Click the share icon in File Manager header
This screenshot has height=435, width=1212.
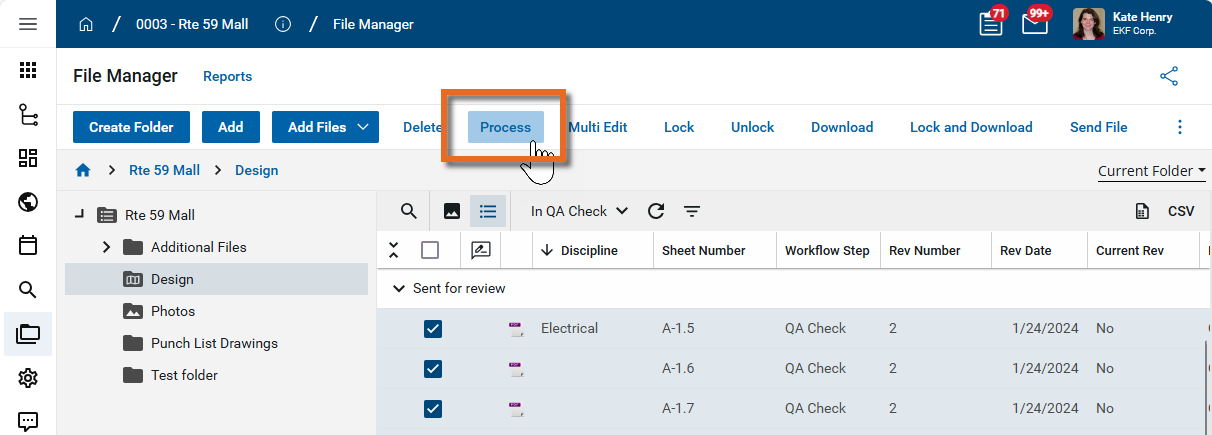pos(1168,77)
